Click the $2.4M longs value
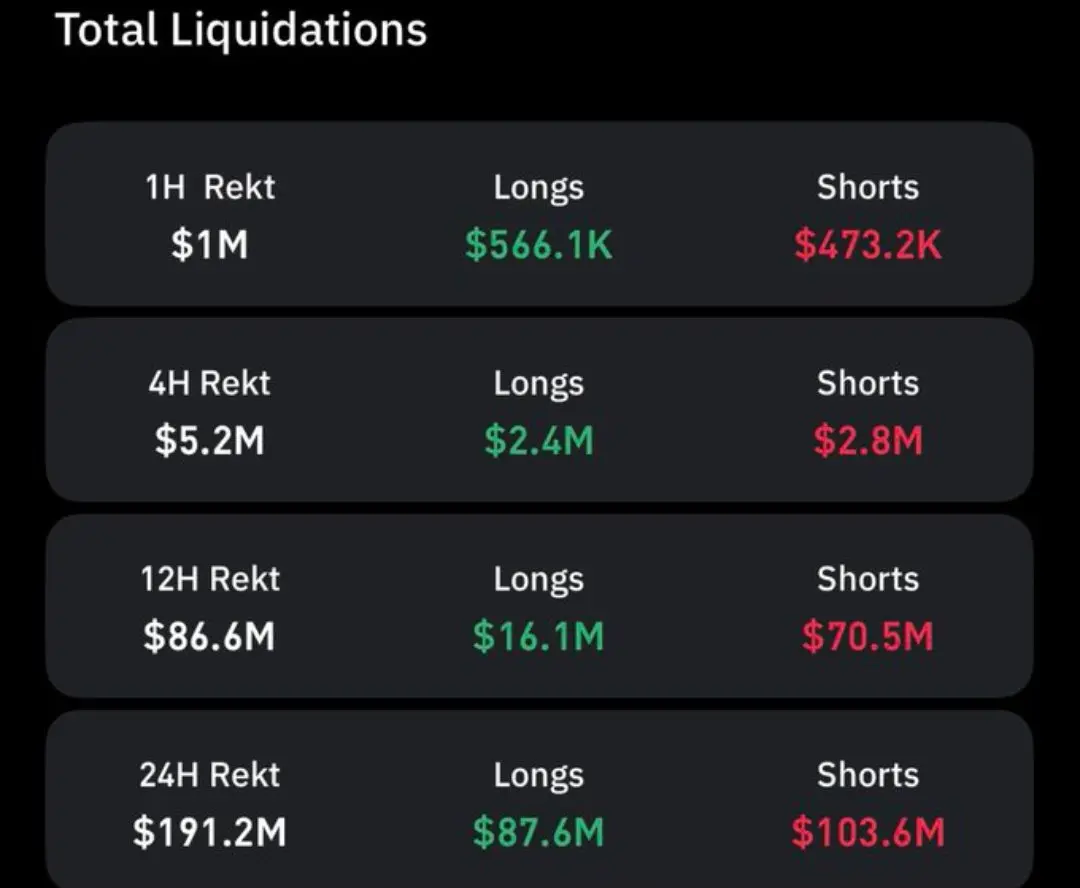The image size is (1080, 888). coord(538,441)
